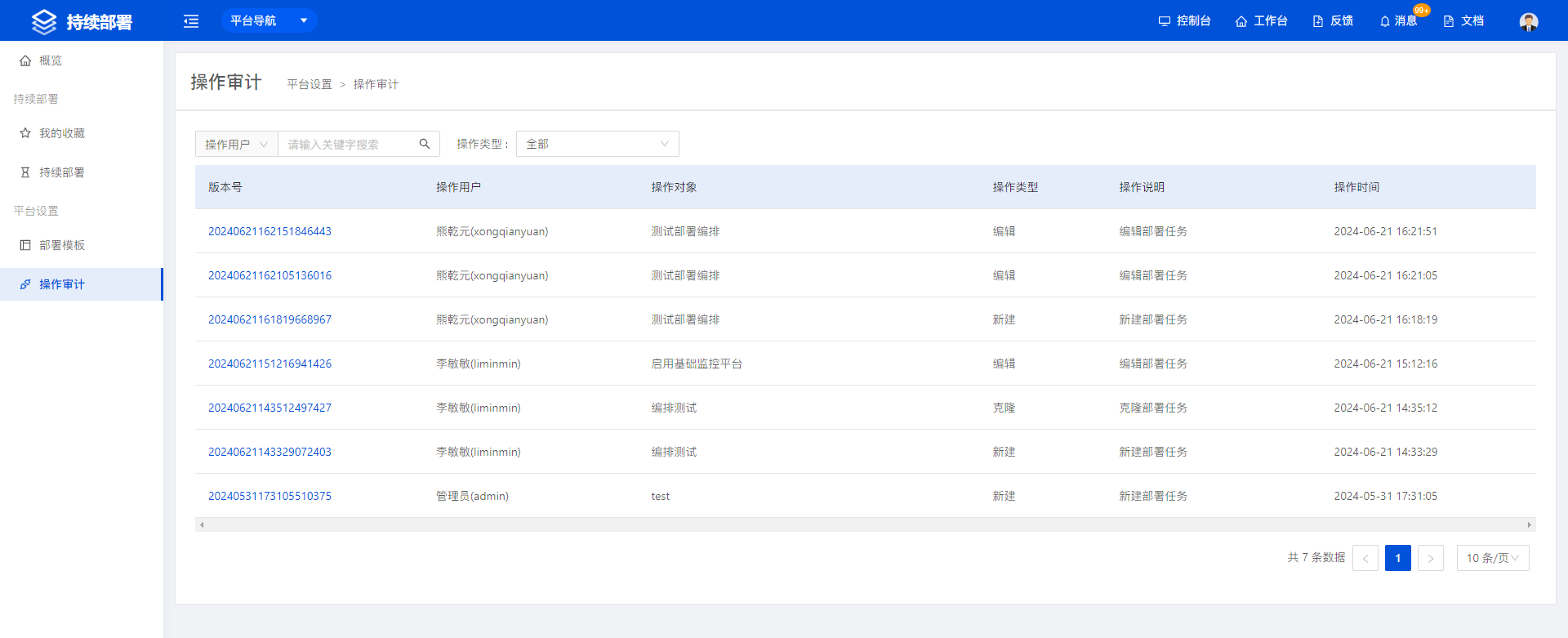Click the audit icon beside 操作审计

(x=25, y=284)
